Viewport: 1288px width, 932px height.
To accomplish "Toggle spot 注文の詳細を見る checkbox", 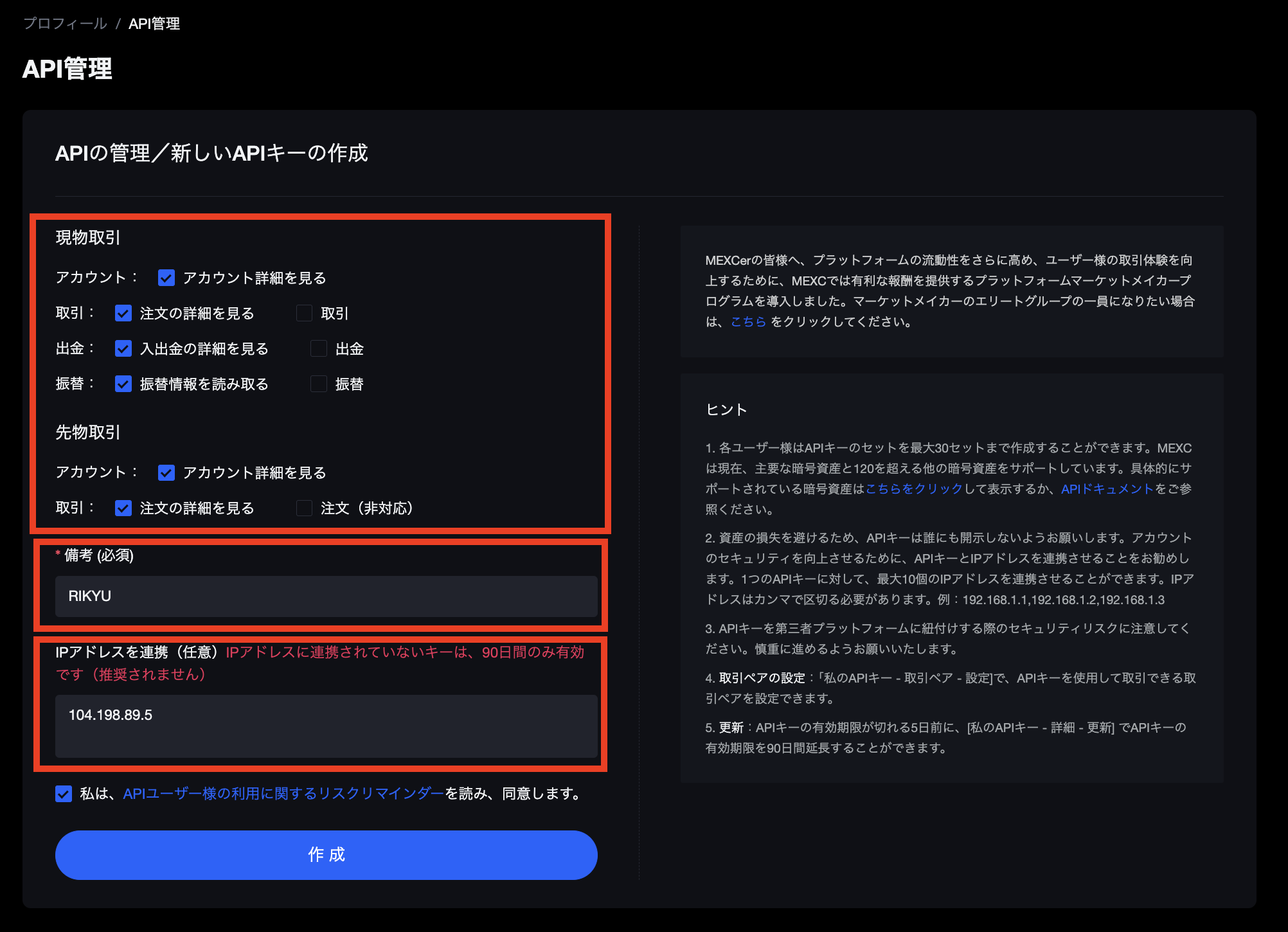I will [x=123, y=313].
